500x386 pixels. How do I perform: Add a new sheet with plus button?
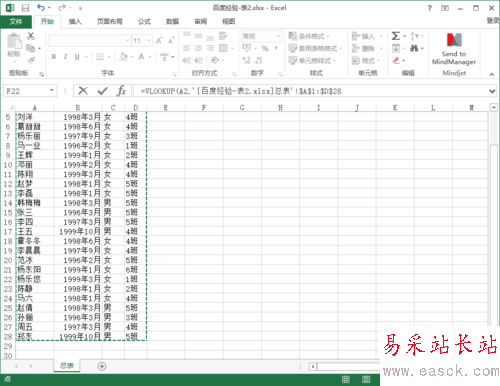click(x=102, y=366)
